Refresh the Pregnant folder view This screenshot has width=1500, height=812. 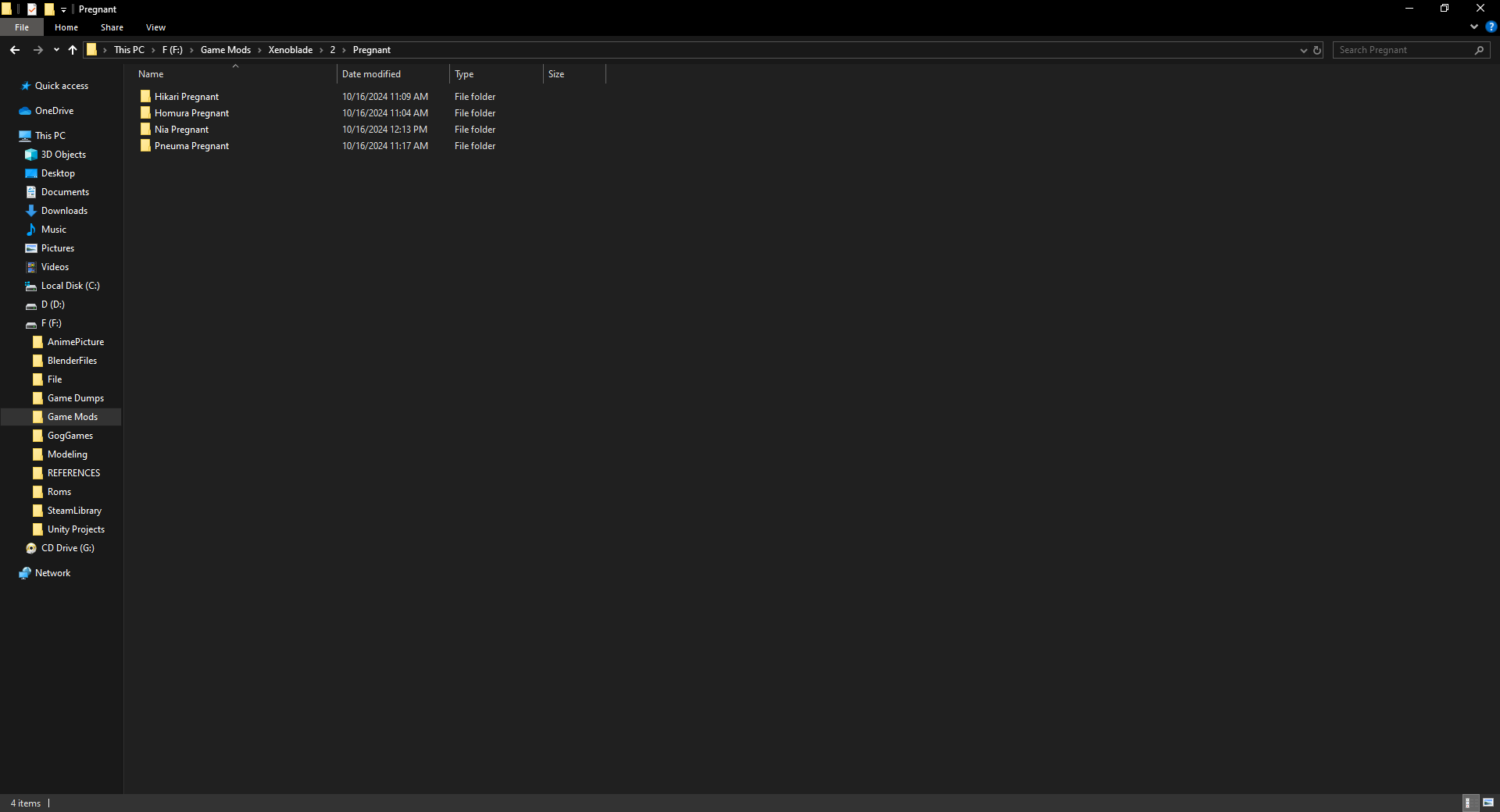coord(1316,50)
